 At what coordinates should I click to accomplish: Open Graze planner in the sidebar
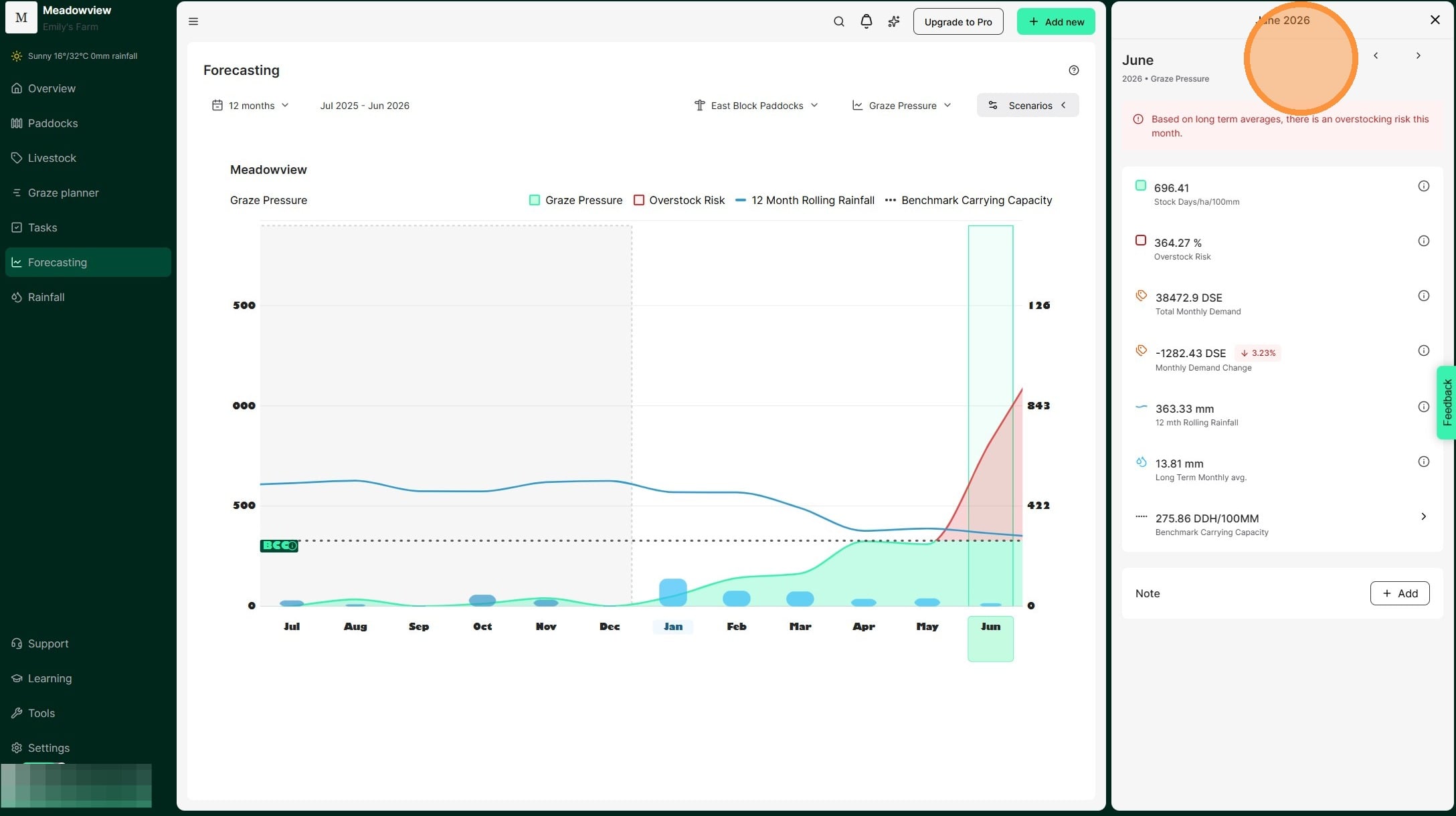63,193
